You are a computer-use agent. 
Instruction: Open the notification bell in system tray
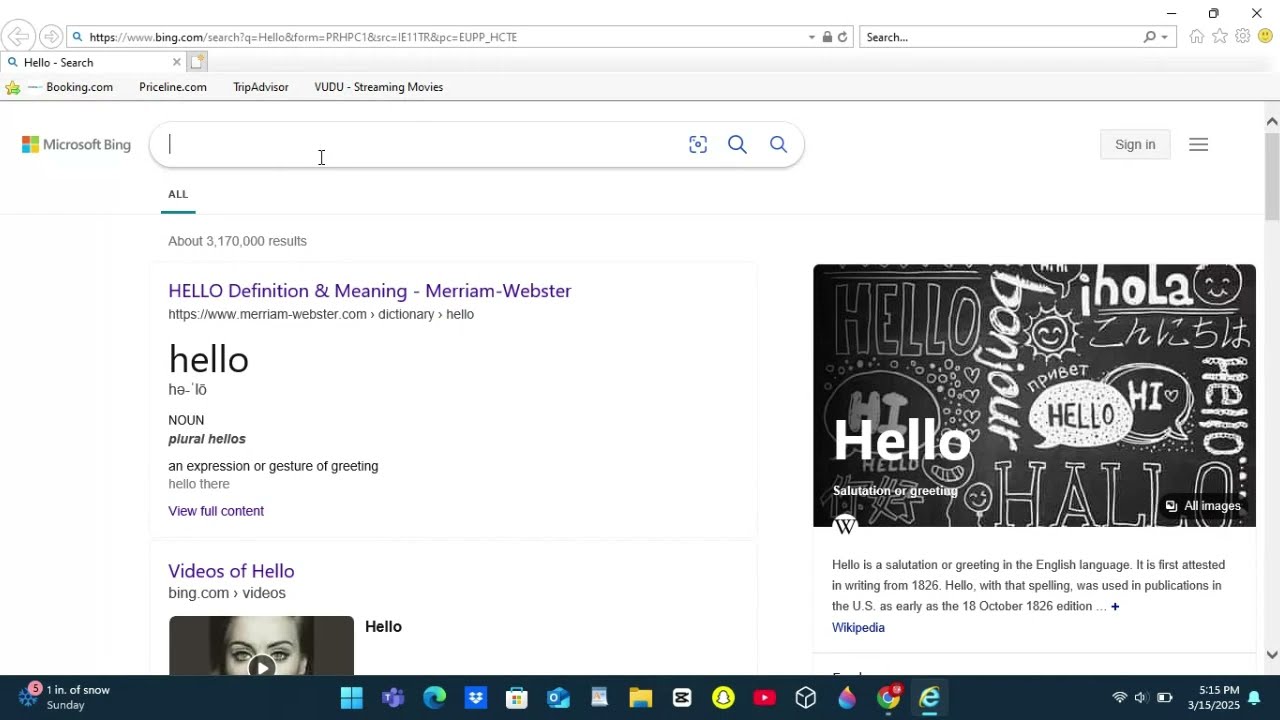coord(1254,698)
